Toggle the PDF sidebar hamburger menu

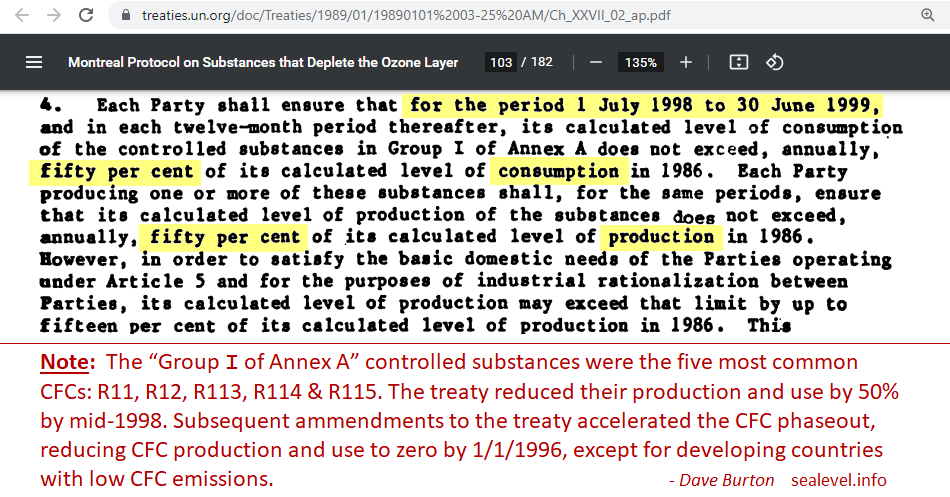(34, 62)
